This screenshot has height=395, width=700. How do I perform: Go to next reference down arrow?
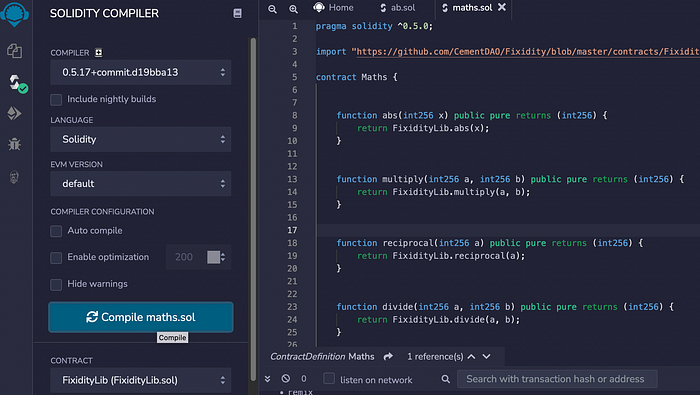[487, 356]
